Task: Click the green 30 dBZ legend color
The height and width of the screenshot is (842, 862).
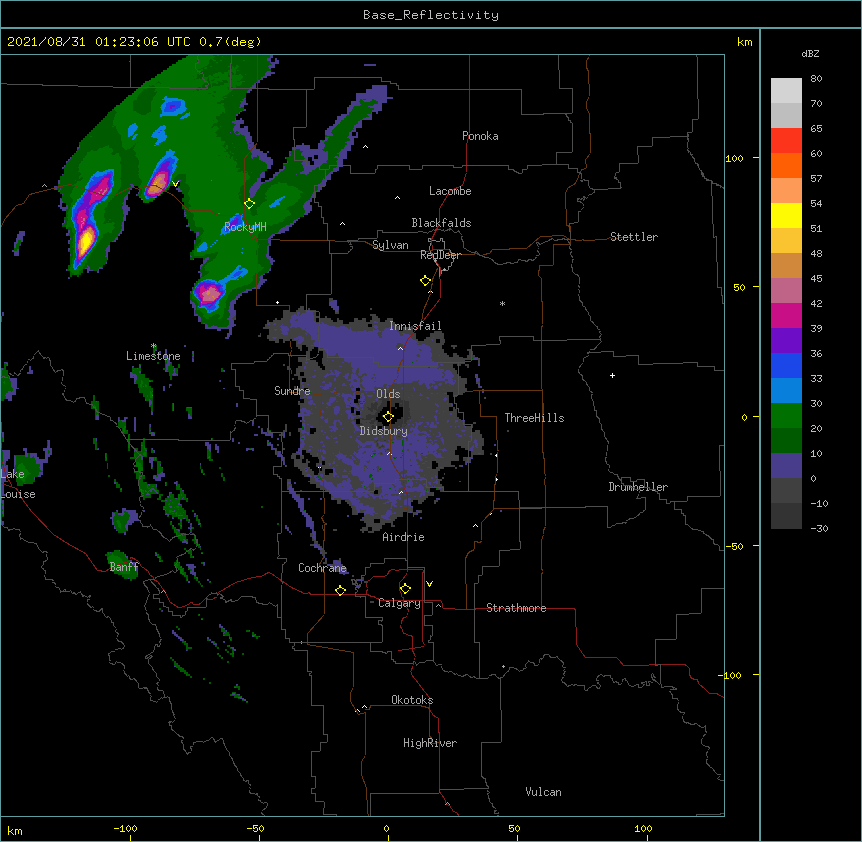Action: click(x=786, y=416)
